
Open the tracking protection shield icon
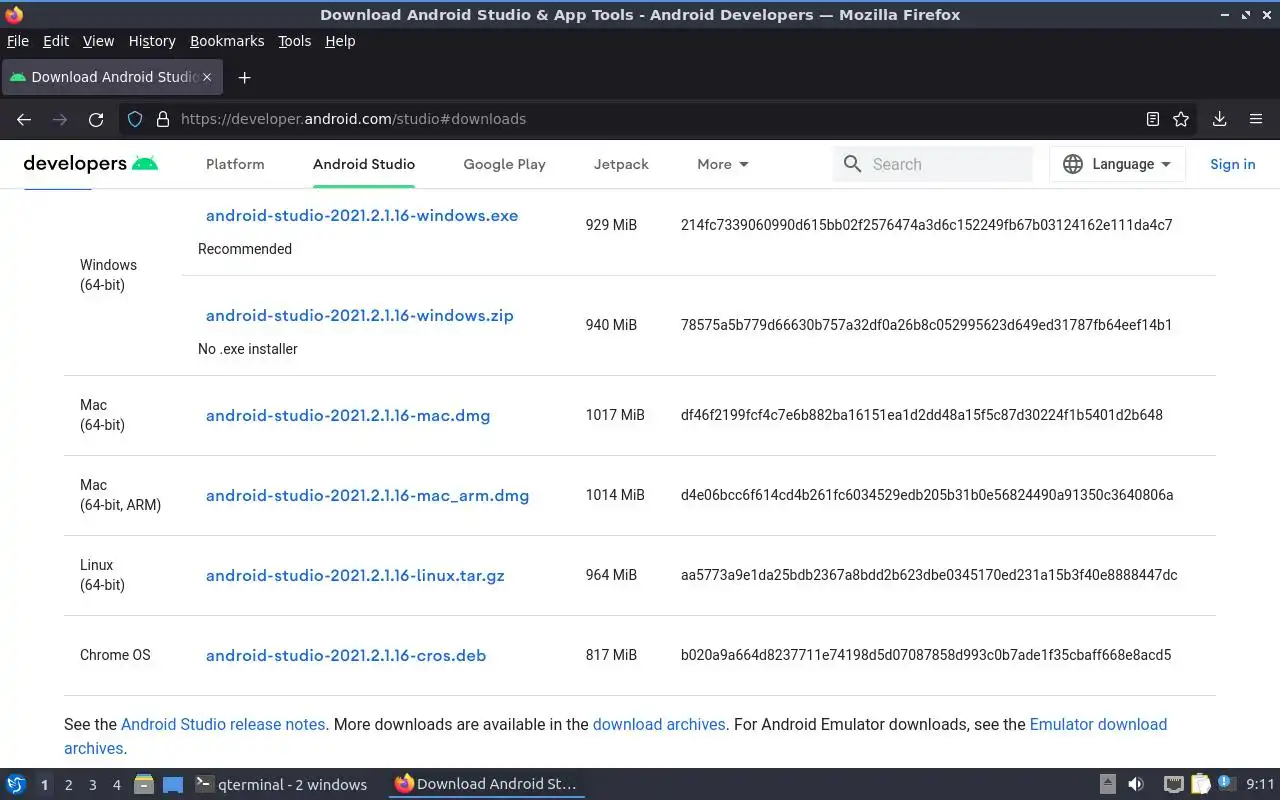click(x=135, y=119)
